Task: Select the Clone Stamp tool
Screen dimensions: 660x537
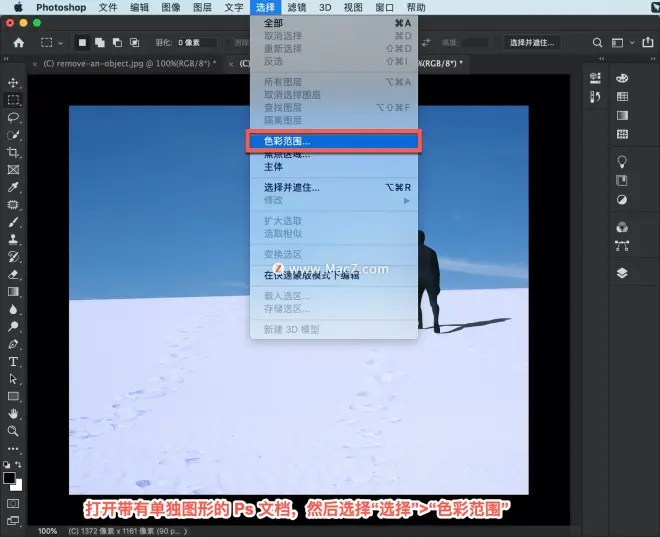Action: point(13,239)
